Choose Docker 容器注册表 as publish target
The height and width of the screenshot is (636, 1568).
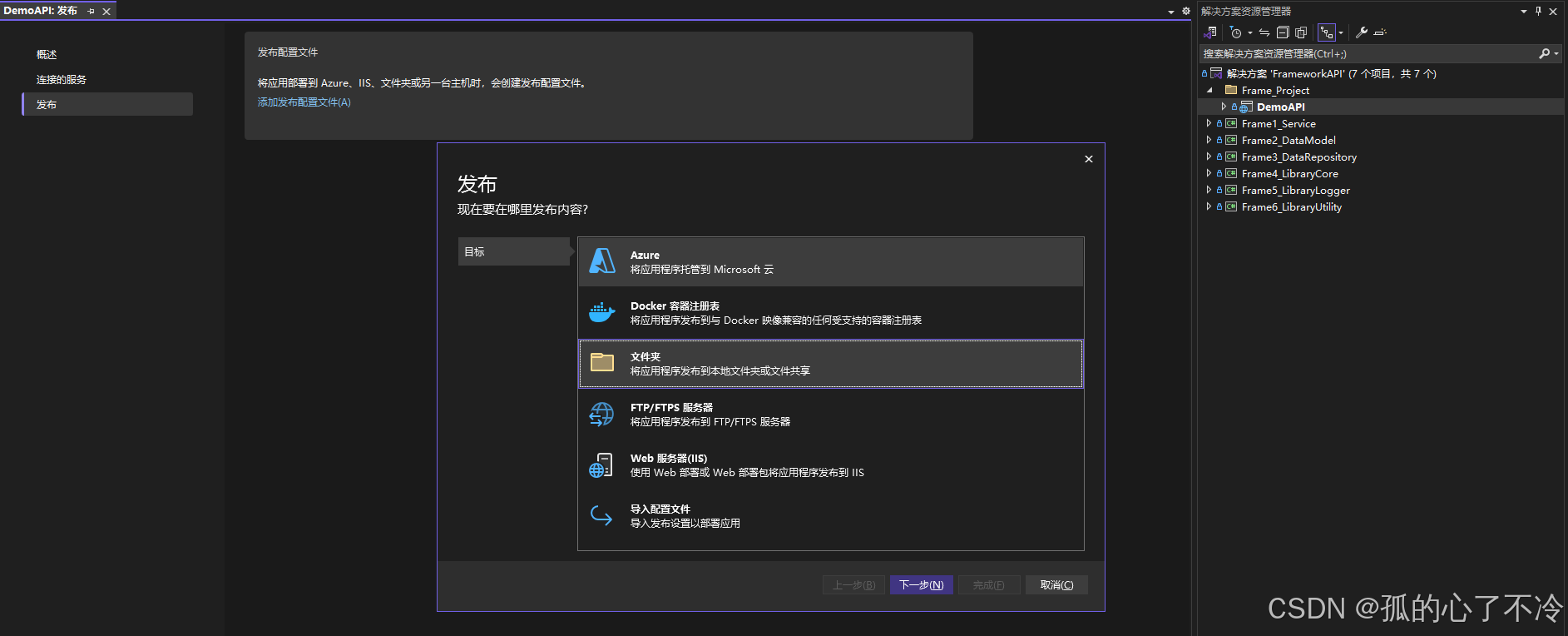coord(831,313)
